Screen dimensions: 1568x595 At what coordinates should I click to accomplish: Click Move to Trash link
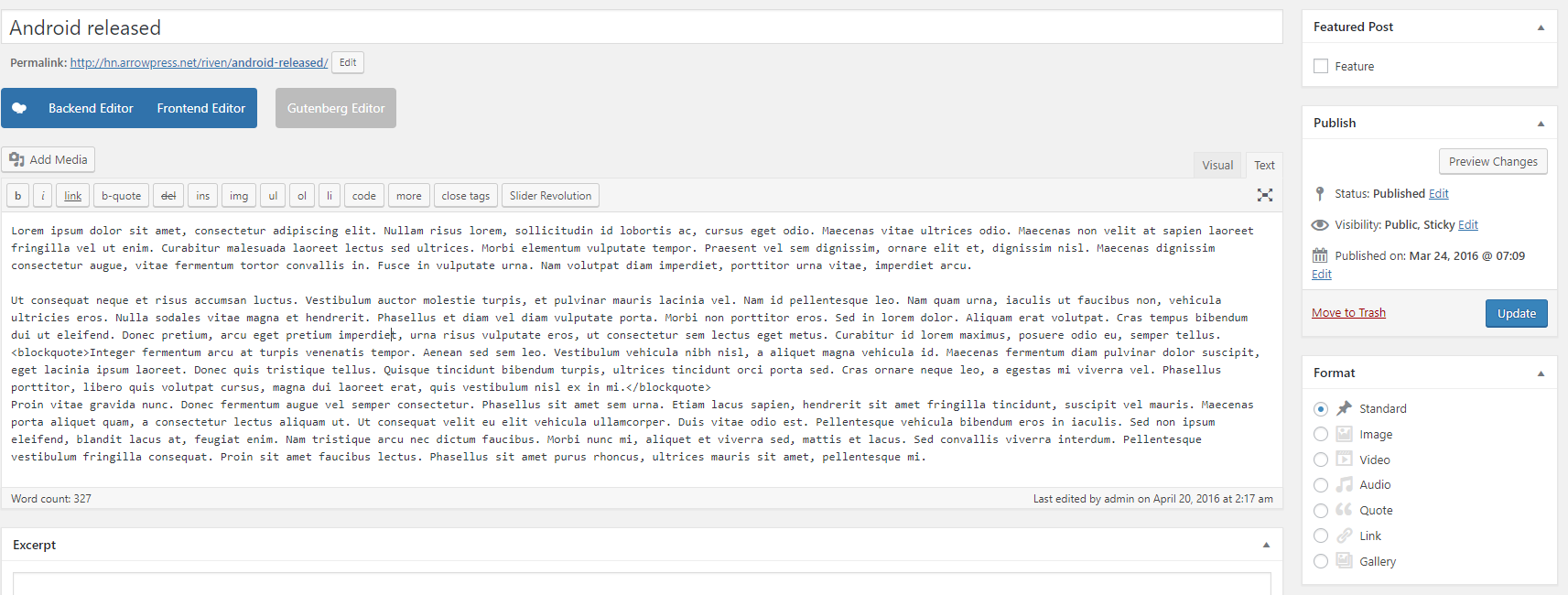pos(1348,313)
